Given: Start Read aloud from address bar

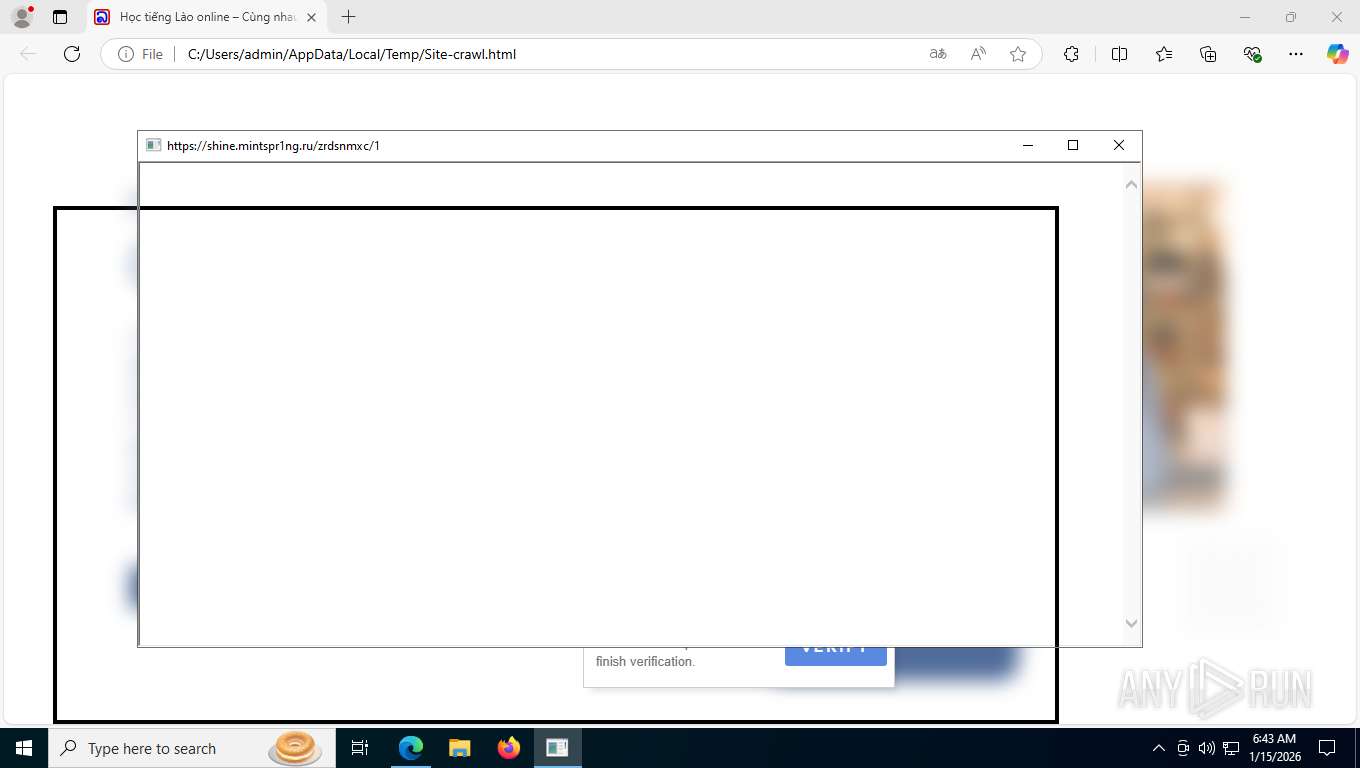Looking at the screenshot, I should [978, 54].
